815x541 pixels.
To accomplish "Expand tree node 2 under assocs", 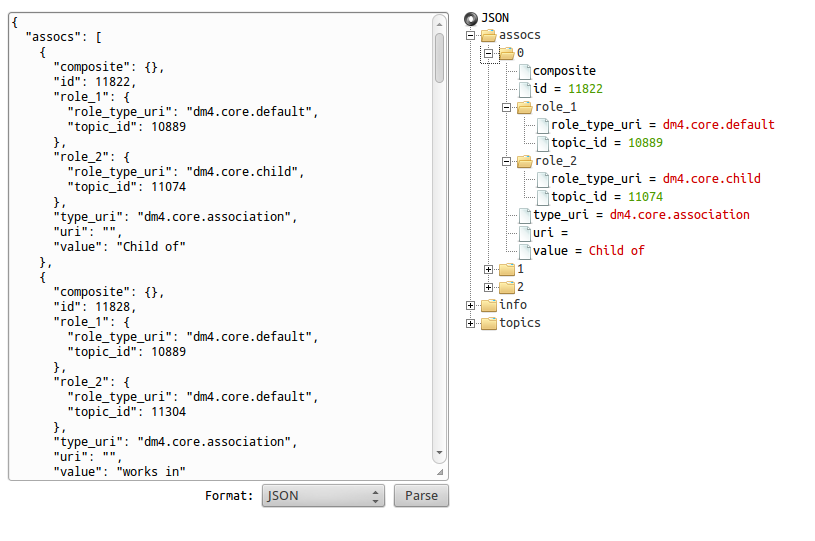I will pos(489,287).
